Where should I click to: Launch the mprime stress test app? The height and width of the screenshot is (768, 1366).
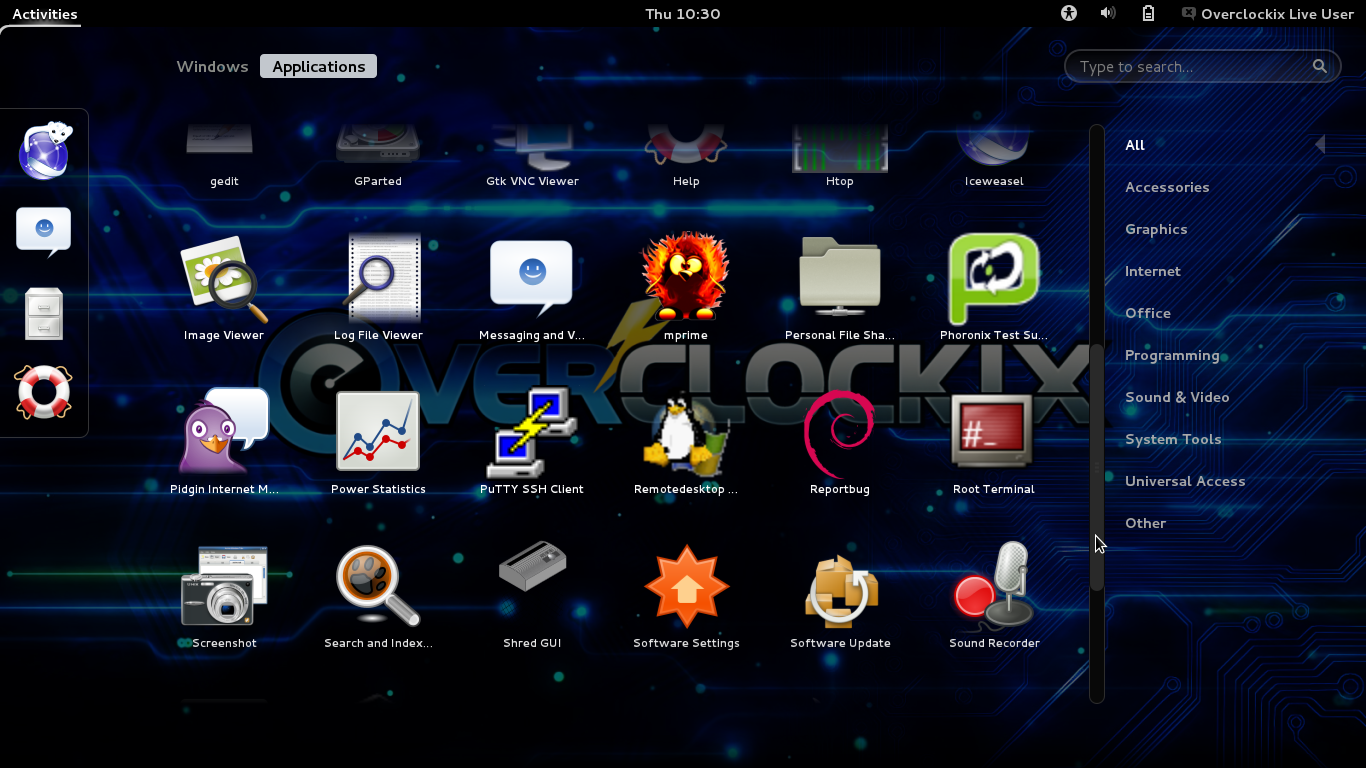(686, 288)
